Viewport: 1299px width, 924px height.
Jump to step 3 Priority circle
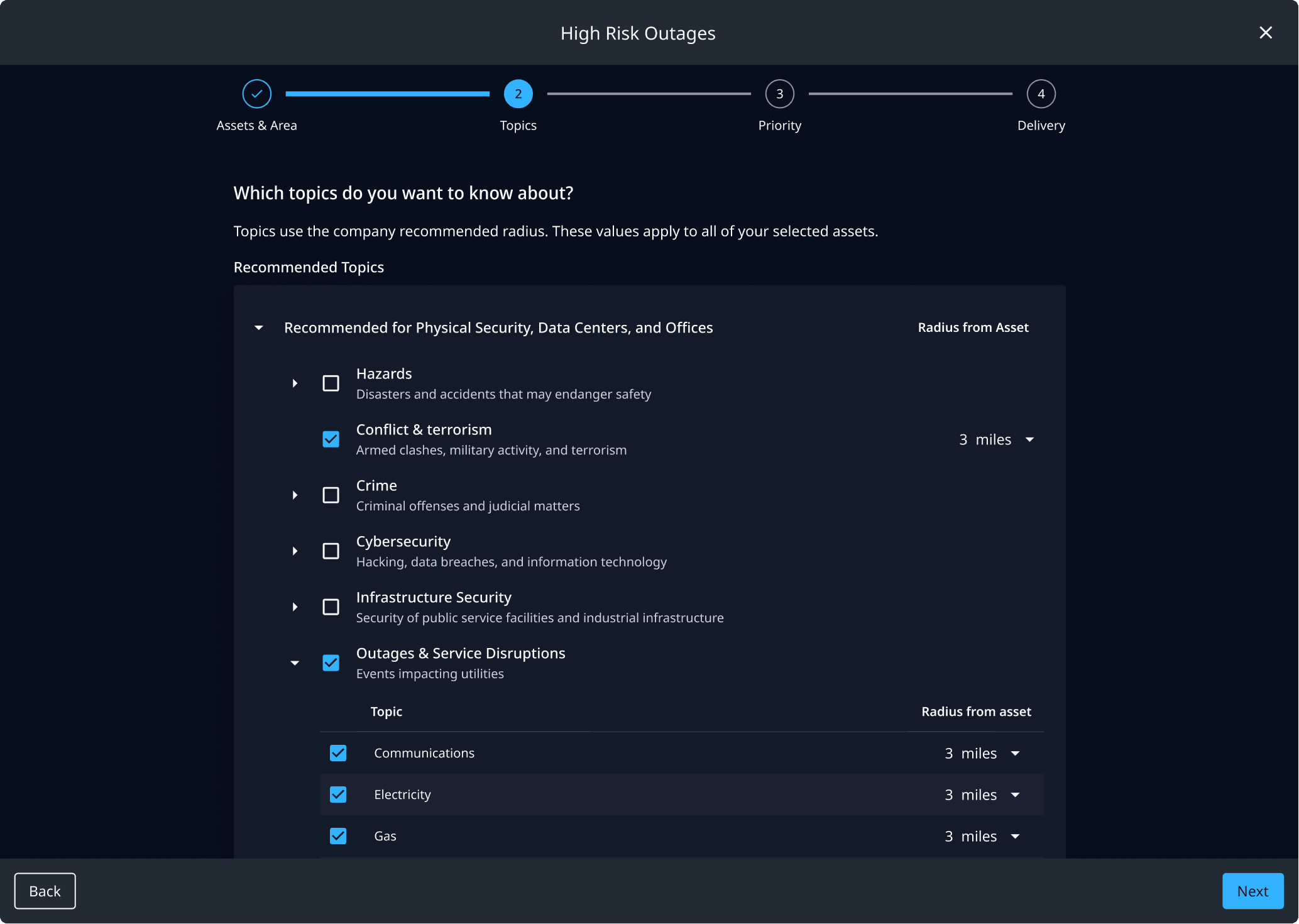pyautogui.click(x=779, y=94)
